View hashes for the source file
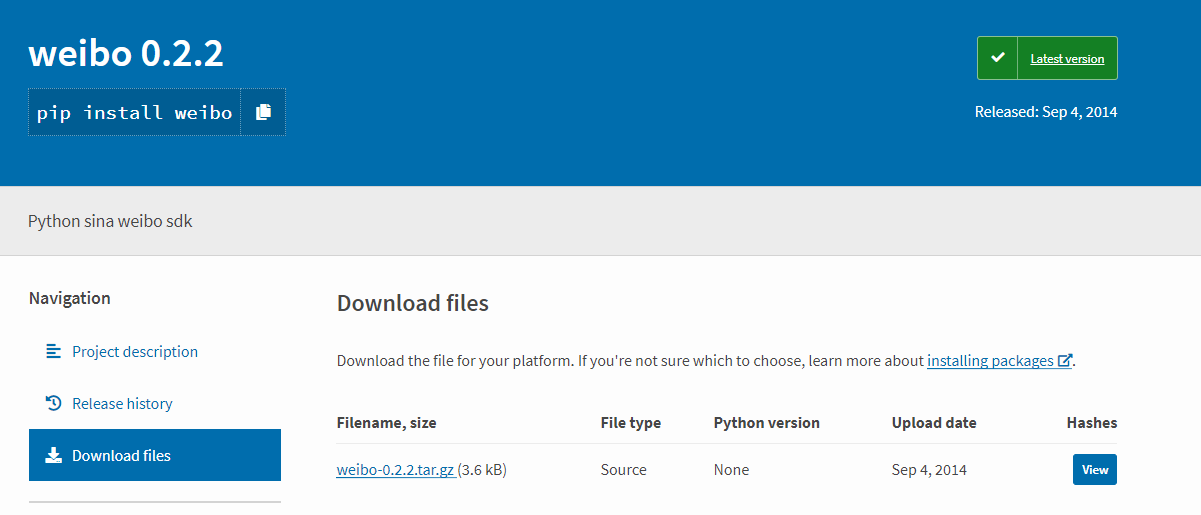 pyautogui.click(x=1094, y=469)
